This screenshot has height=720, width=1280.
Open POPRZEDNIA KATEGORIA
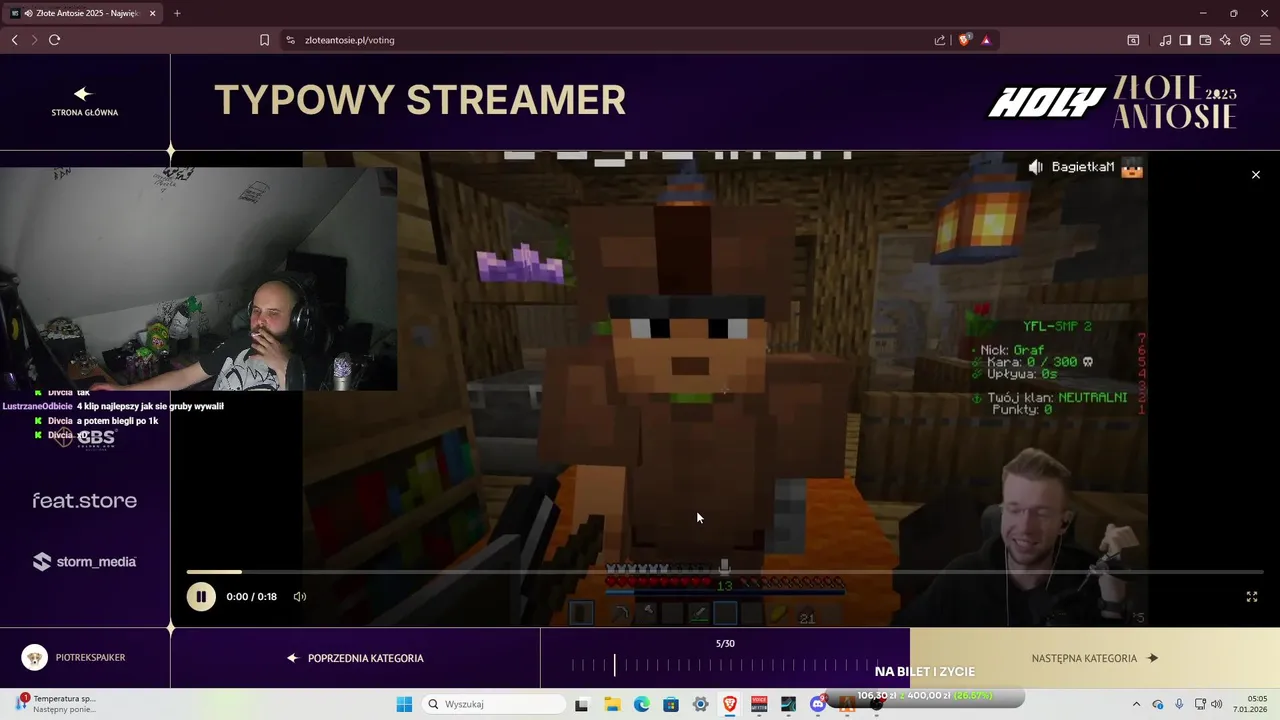click(x=355, y=658)
